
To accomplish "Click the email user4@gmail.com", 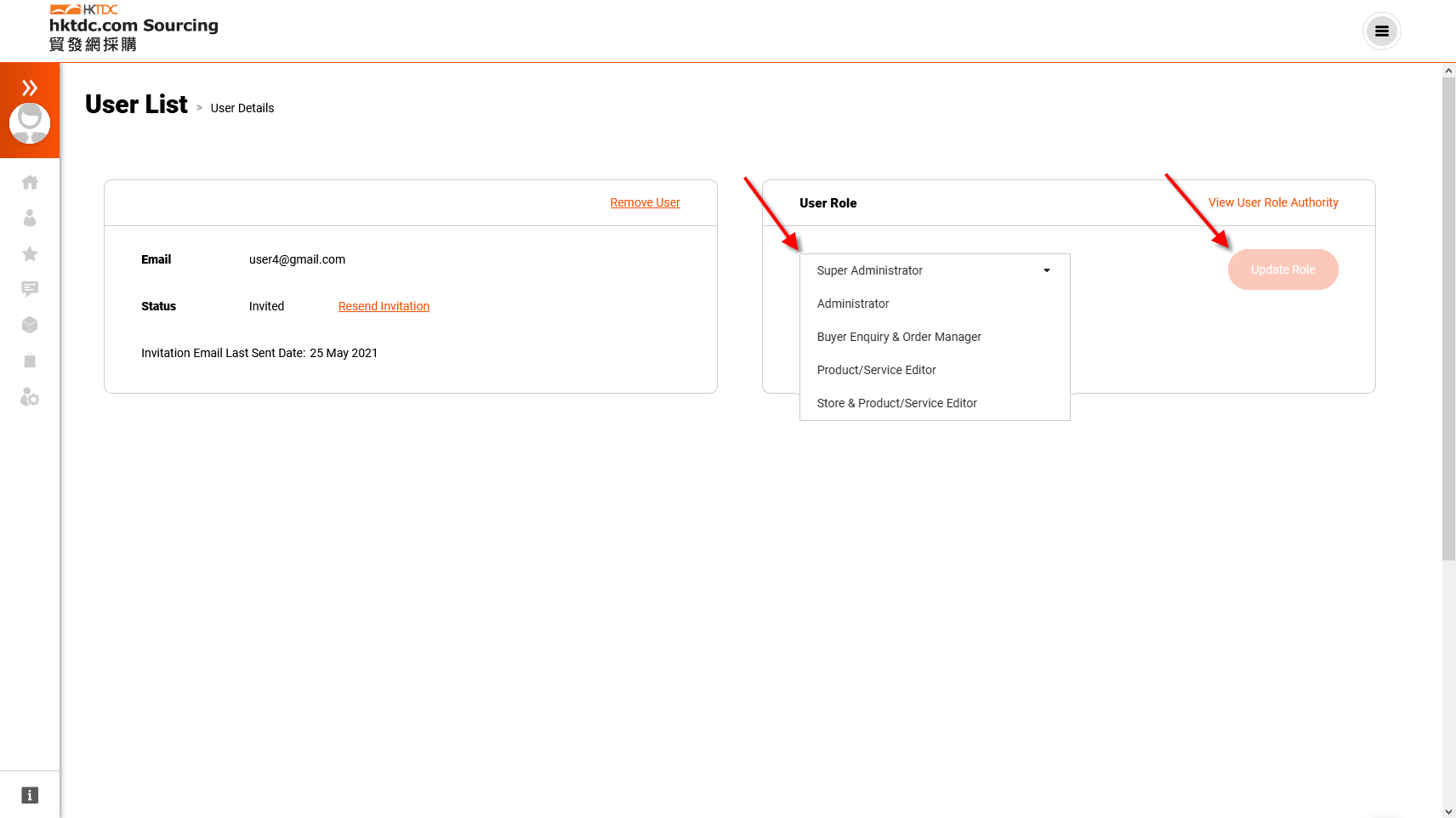I will (x=297, y=259).
